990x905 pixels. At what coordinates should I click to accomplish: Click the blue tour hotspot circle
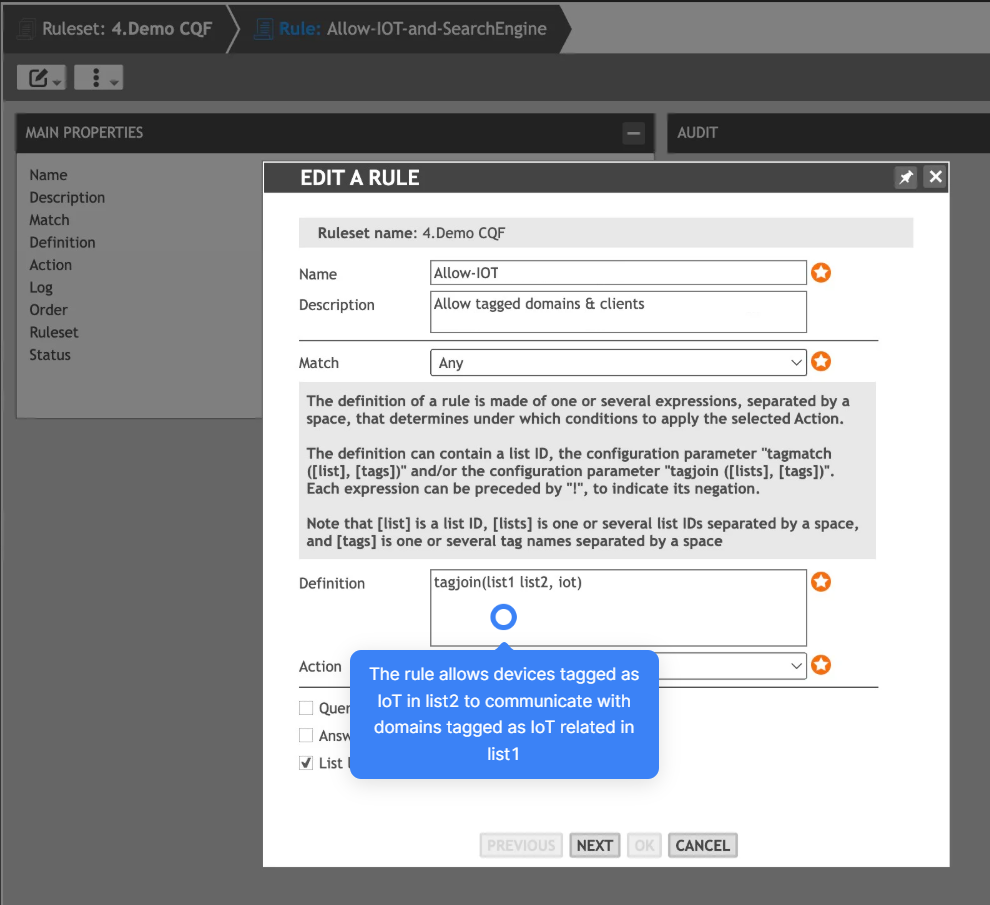point(504,617)
